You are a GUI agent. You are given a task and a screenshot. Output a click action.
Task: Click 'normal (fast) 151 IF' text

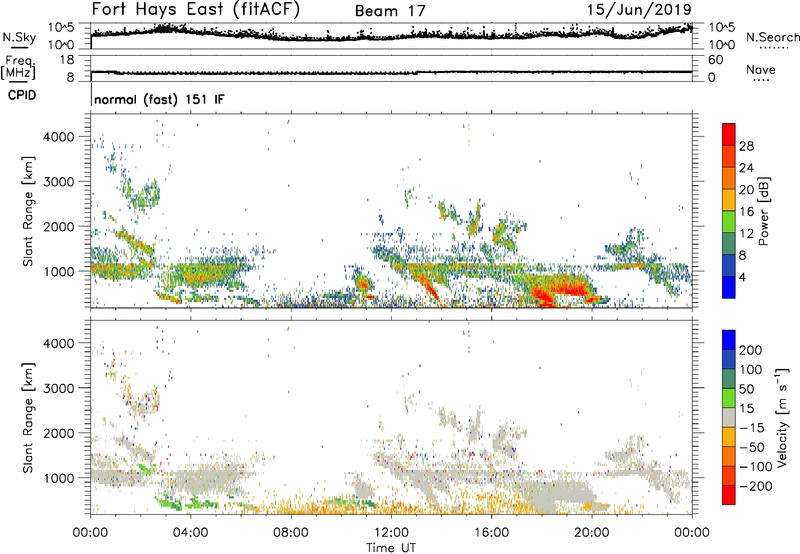pos(159,99)
